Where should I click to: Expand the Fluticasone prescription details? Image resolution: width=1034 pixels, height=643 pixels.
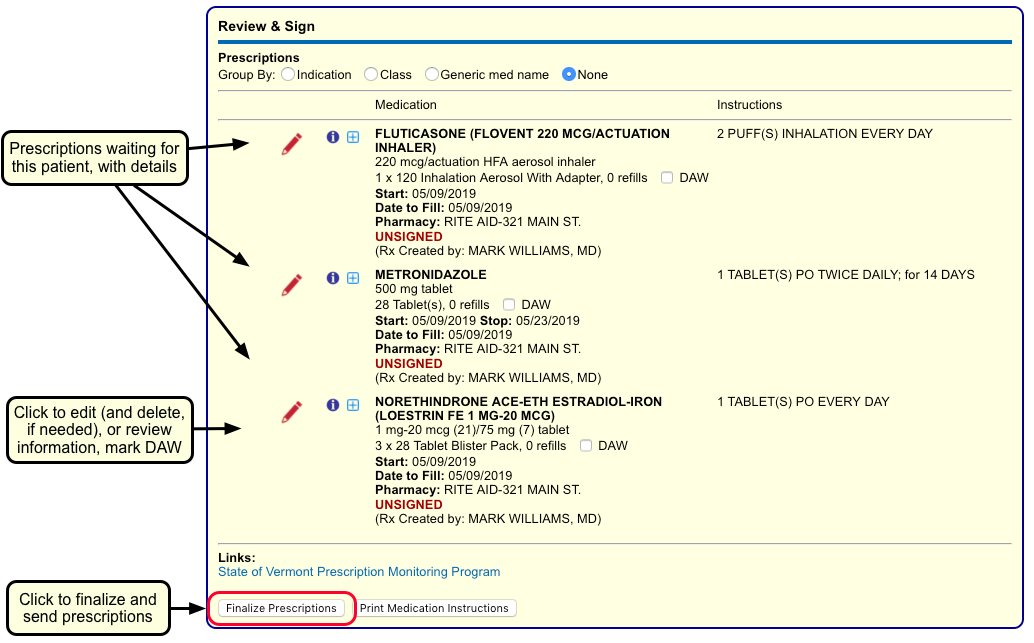pos(353,137)
